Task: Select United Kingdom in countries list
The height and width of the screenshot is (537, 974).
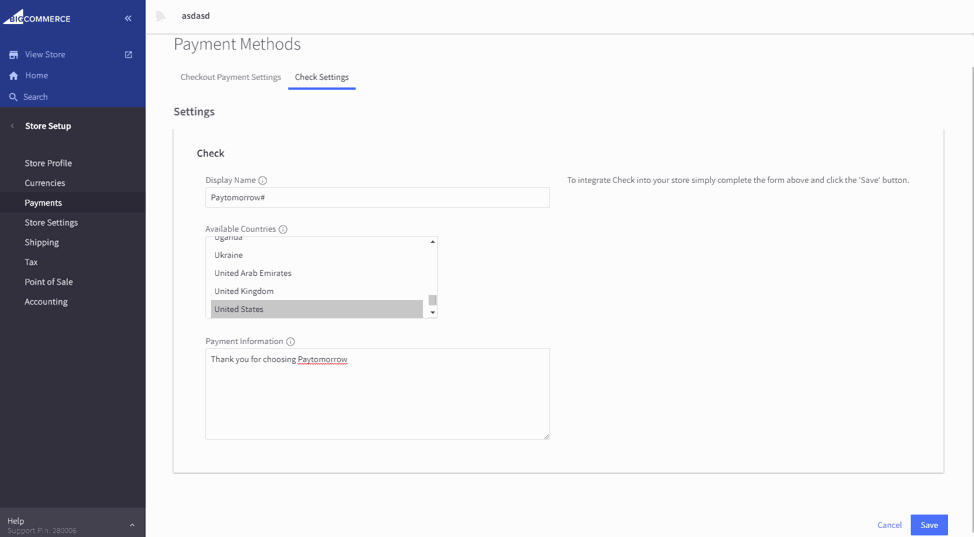Action: [x=317, y=291]
